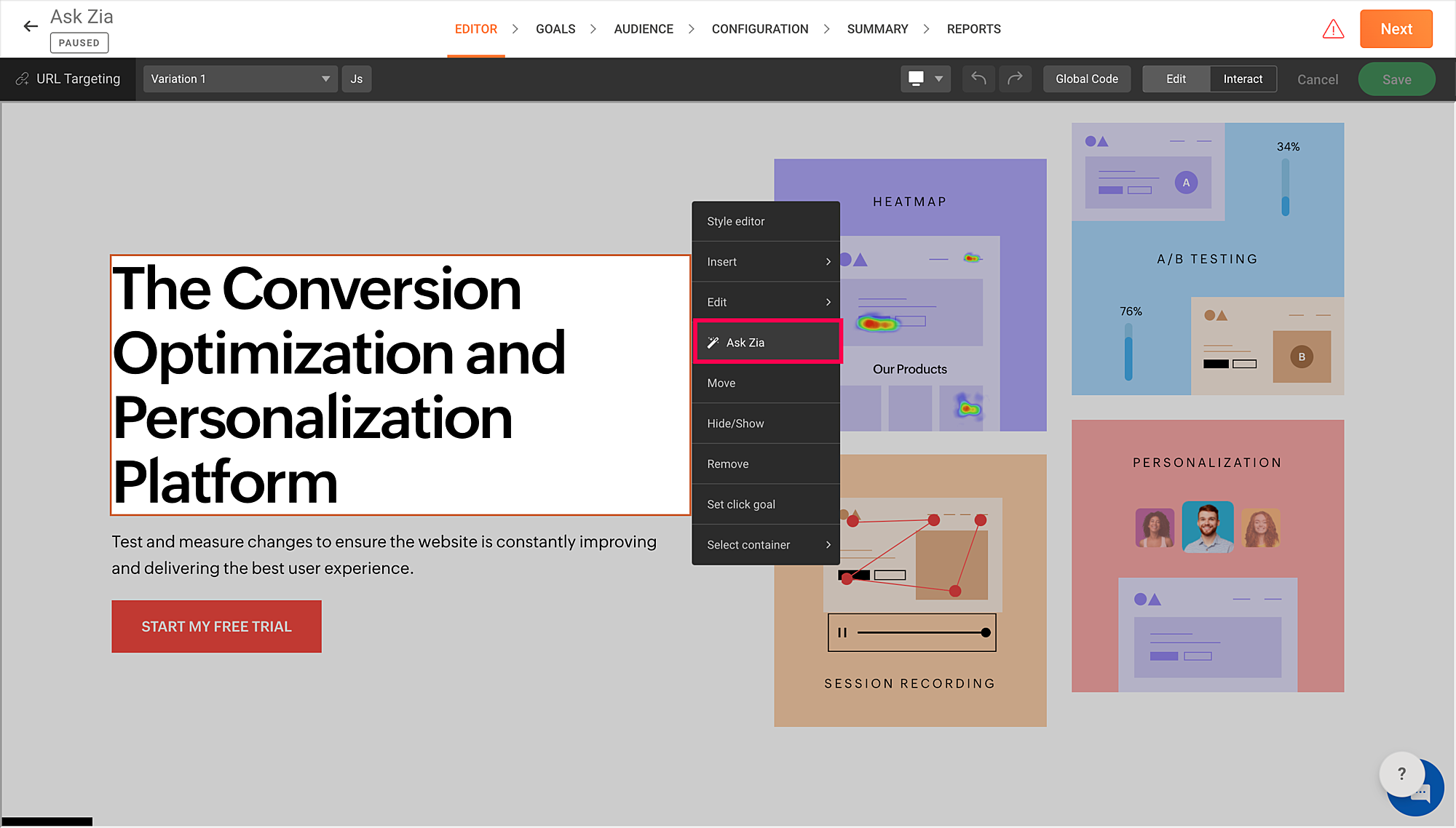Screen dimensions: 1456x828
Task: Pause the session recording playback
Action: coord(842,632)
